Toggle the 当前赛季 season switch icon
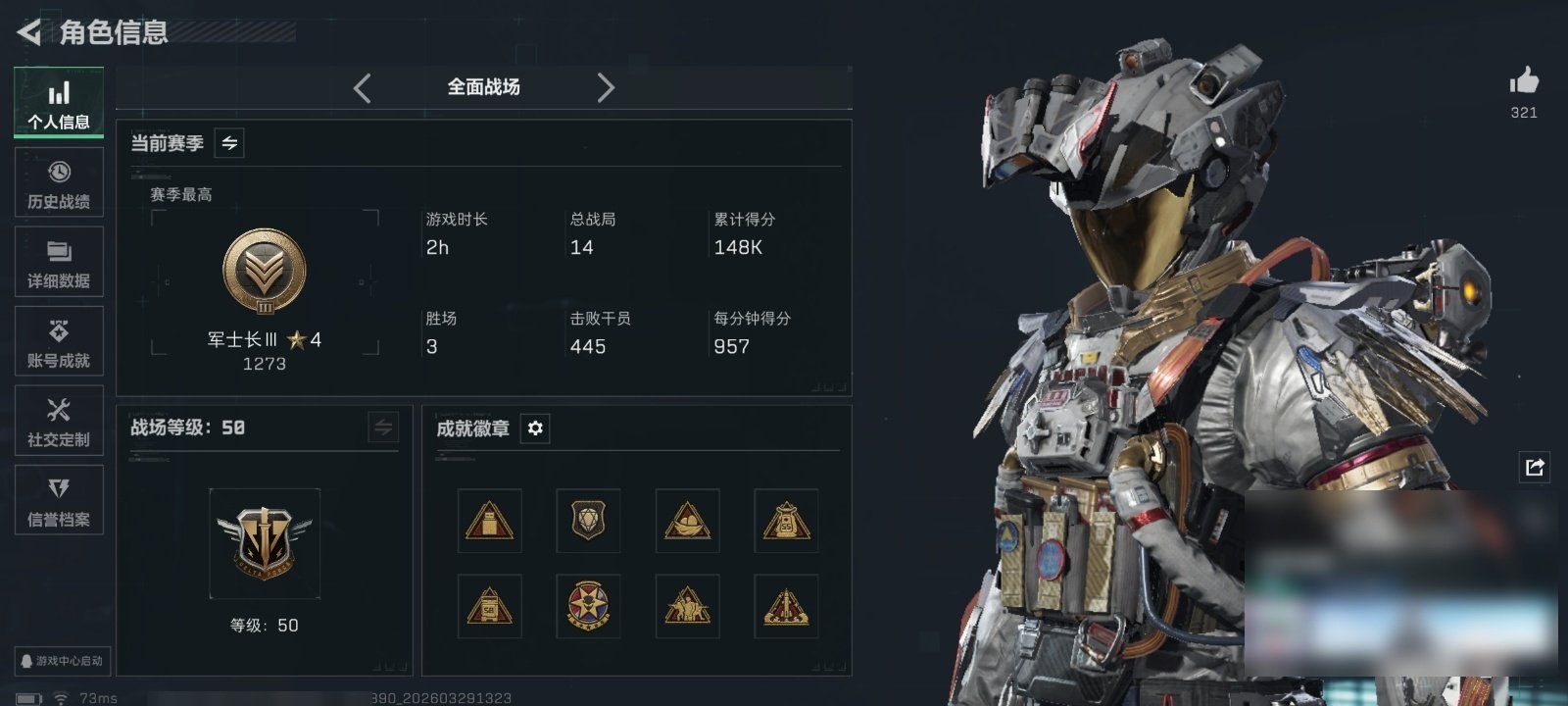This screenshot has width=1568, height=706. 229,143
